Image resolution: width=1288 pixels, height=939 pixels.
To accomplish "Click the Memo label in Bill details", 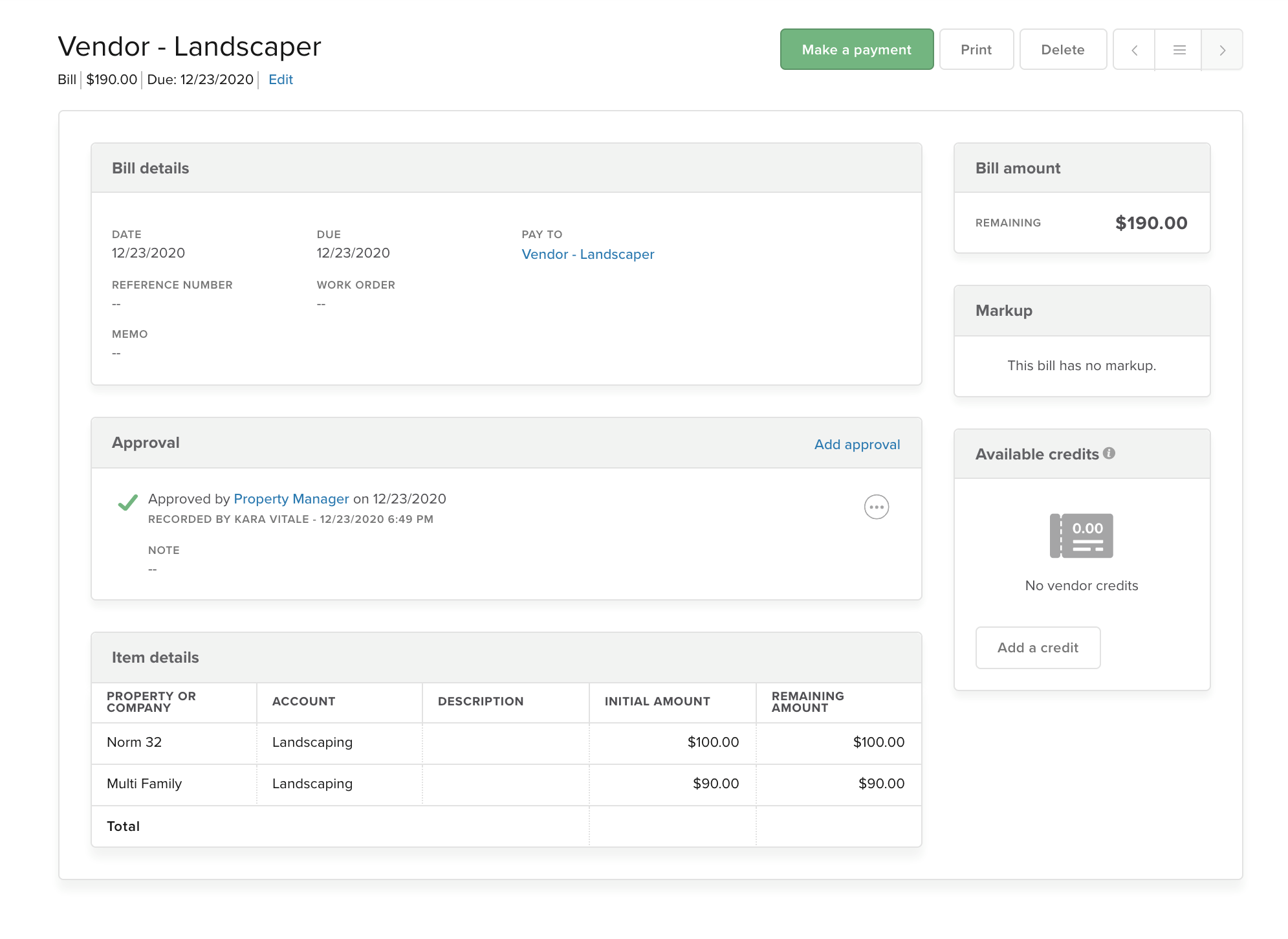I will (x=129, y=334).
